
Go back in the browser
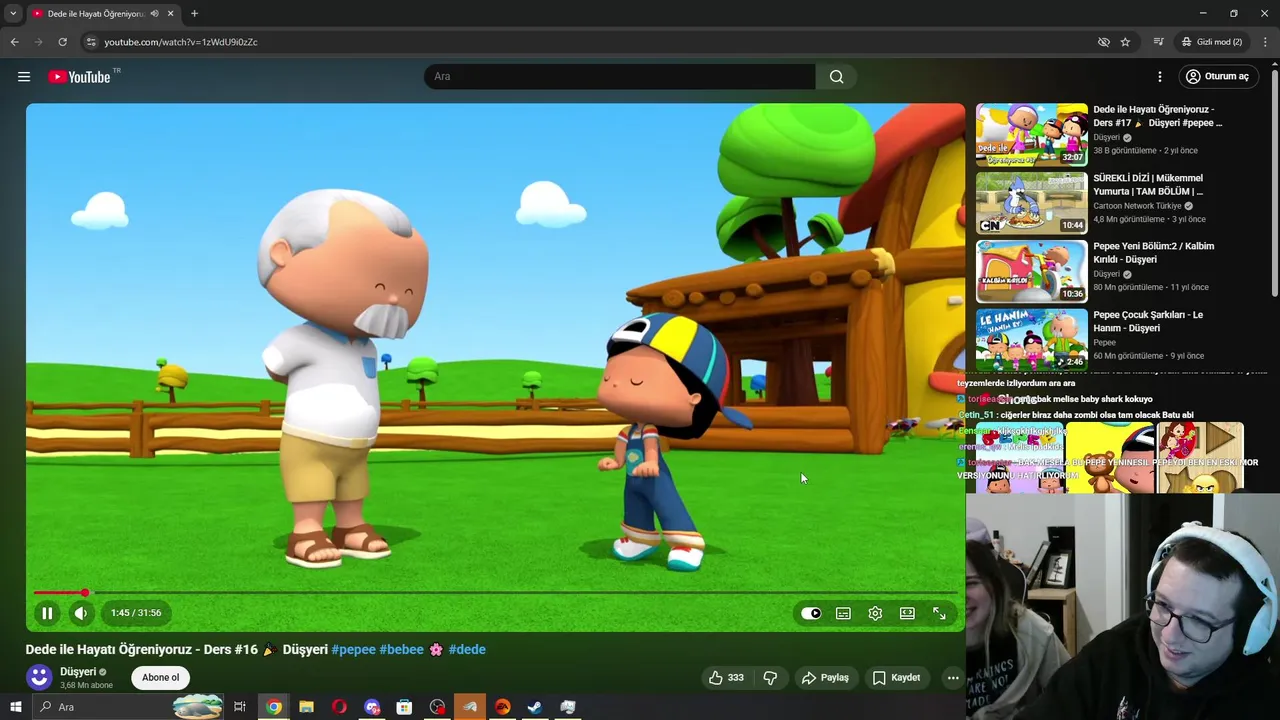[14, 42]
